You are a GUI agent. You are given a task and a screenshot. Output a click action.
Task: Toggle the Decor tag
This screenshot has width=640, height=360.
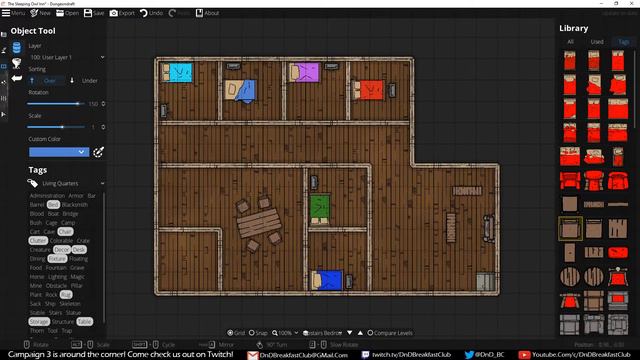click(62, 250)
